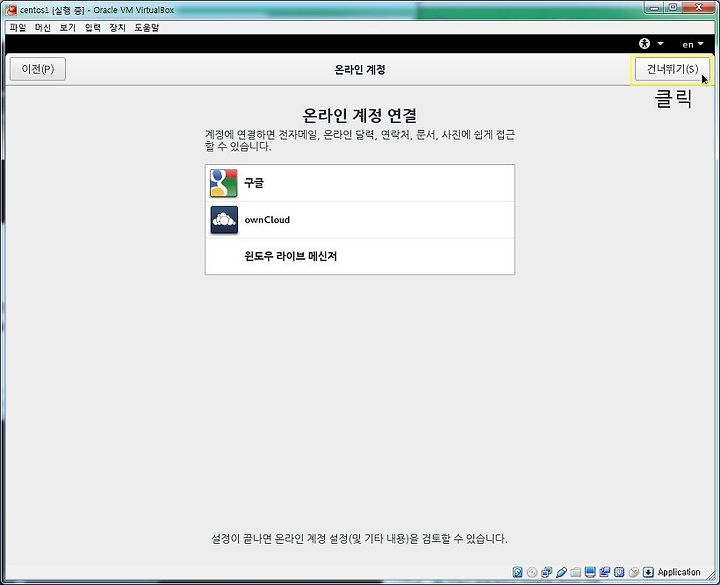Click the host key arrow icon
The height and width of the screenshot is (585, 720).
pos(648,572)
